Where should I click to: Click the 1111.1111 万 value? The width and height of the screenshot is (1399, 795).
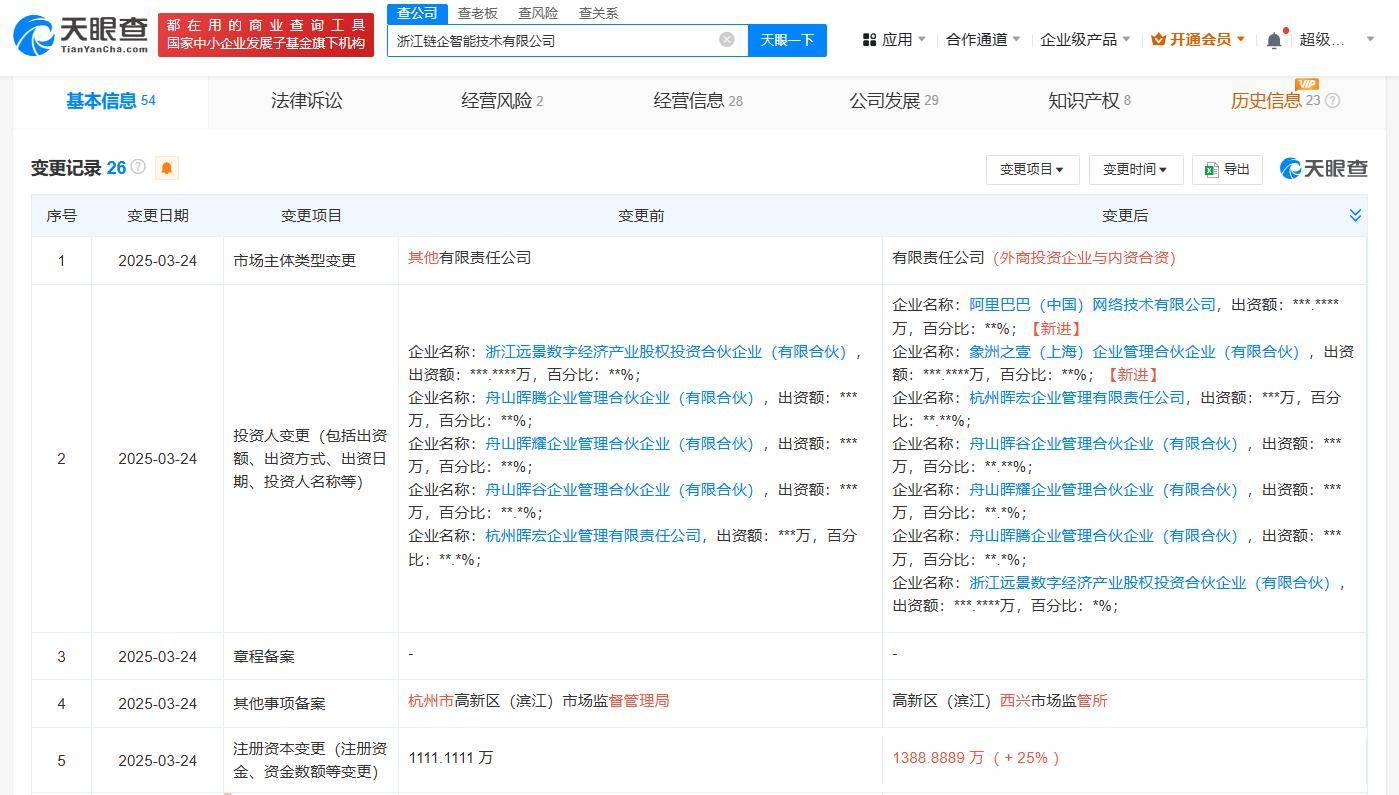(x=450, y=757)
